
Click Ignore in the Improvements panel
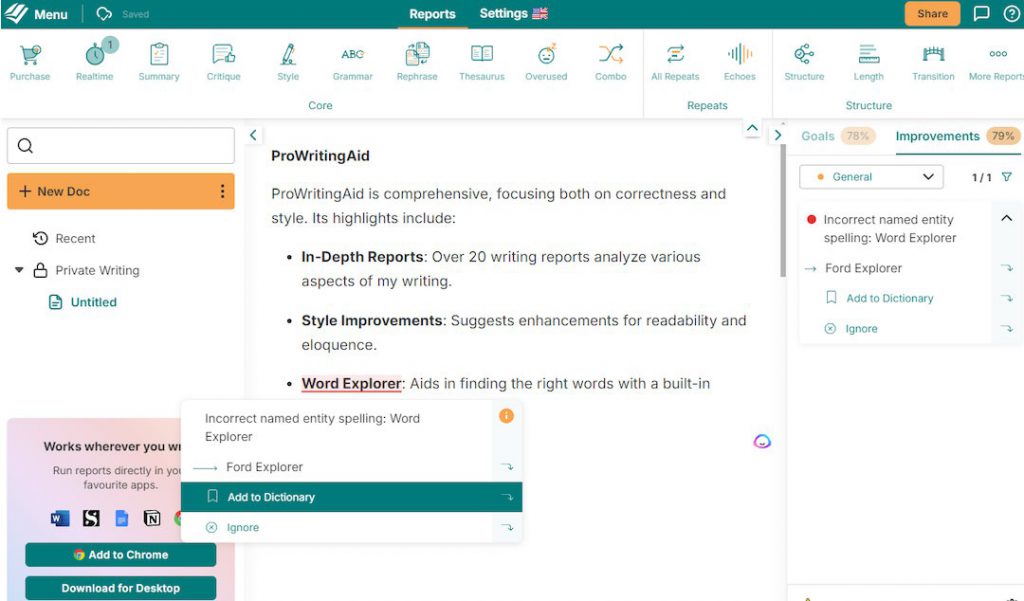click(861, 329)
